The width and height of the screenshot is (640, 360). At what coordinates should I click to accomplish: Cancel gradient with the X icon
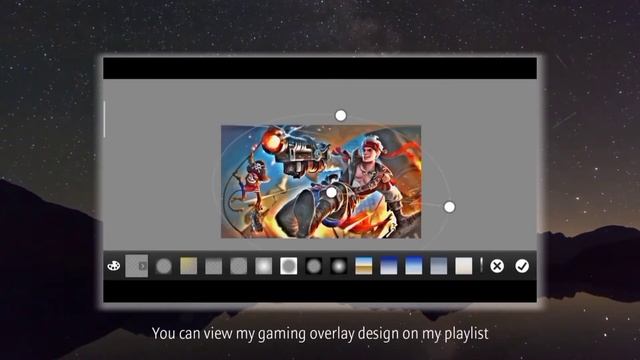[x=497, y=266]
